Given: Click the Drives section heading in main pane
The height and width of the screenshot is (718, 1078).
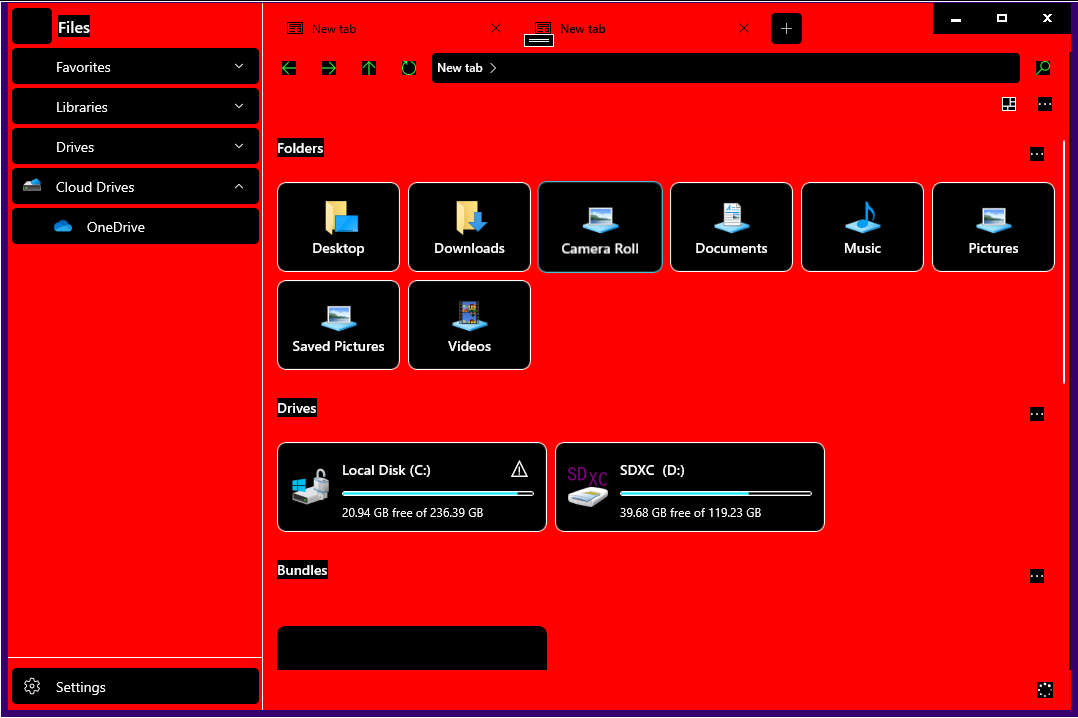Looking at the screenshot, I should coord(297,408).
